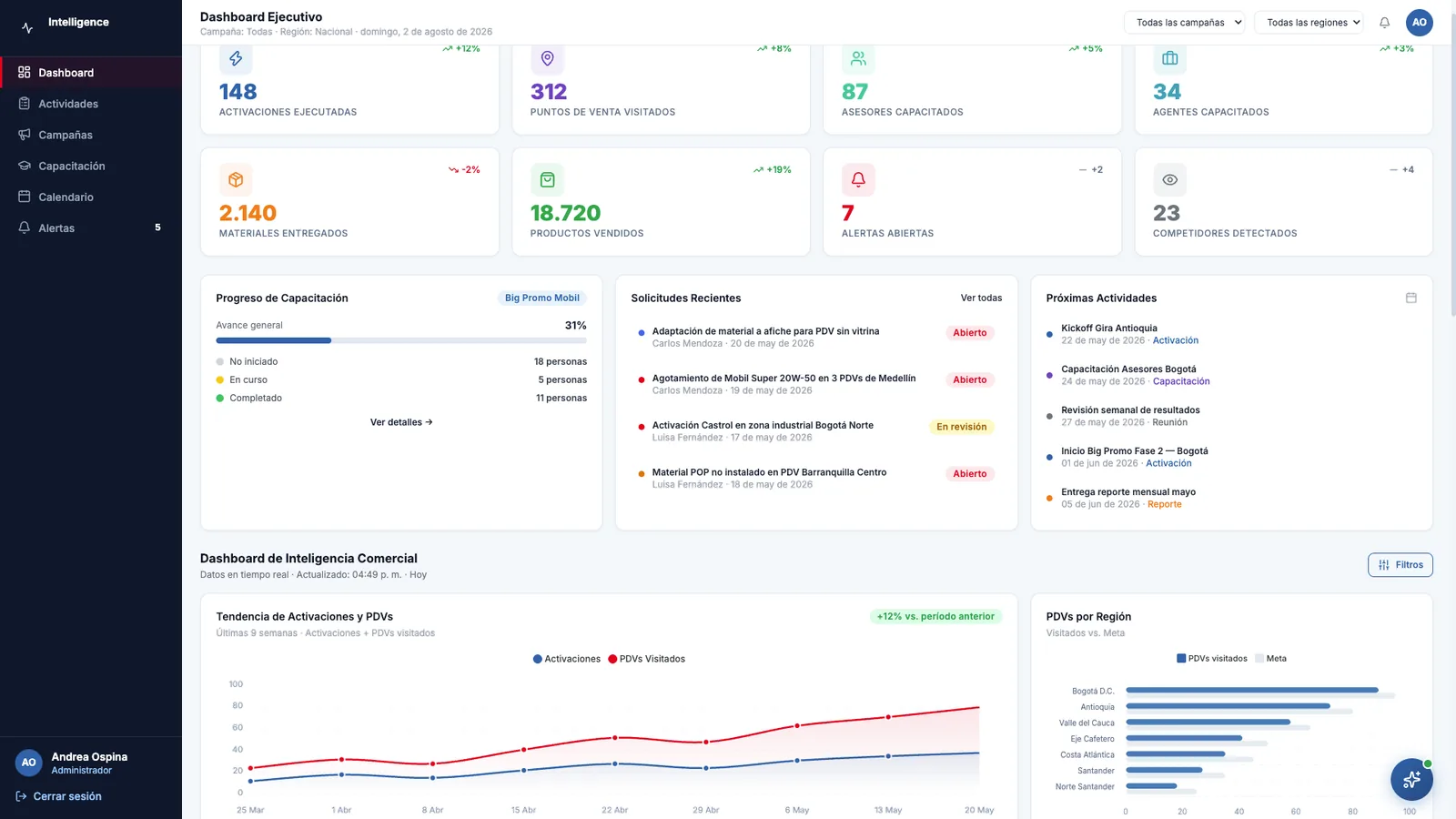Open notifications bell in top header
This screenshot has height=819, width=1456.
[1384, 23]
